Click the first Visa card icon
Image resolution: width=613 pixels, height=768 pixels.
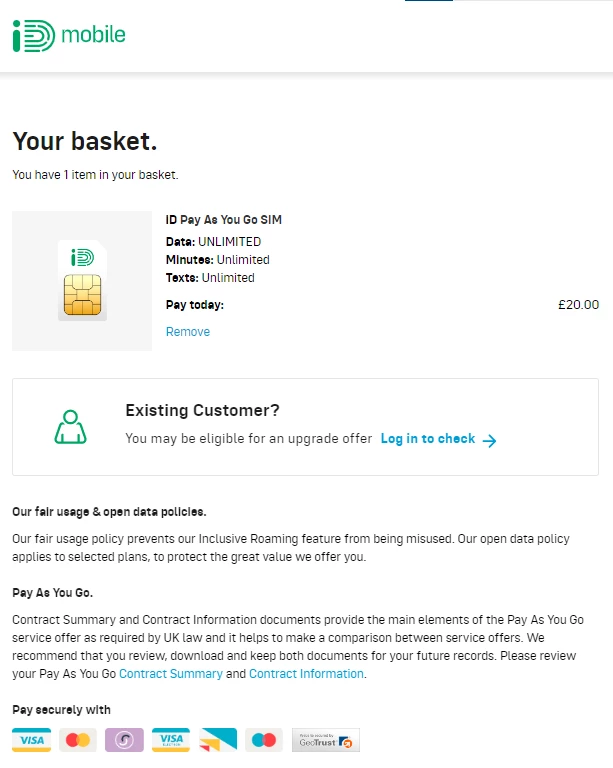pyautogui.click(x=31, y=740)
